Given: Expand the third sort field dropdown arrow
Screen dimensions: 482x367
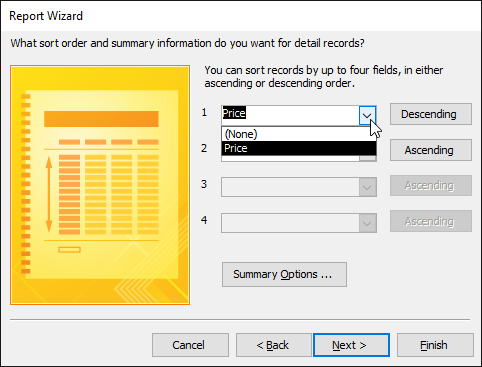Looking at the screenshot, I should [368, 187].
